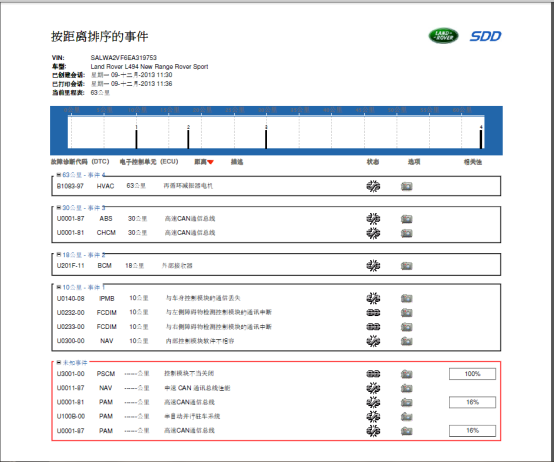Click the DTC column header

(80, 161)
